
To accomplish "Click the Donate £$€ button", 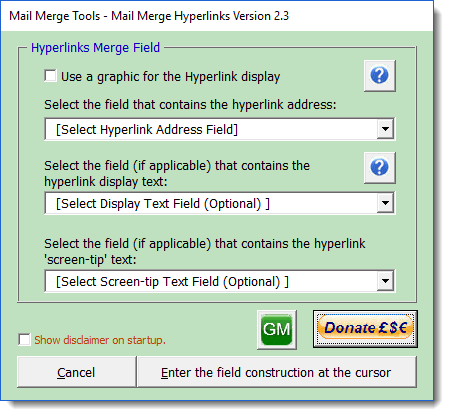I will click(365, 329).
